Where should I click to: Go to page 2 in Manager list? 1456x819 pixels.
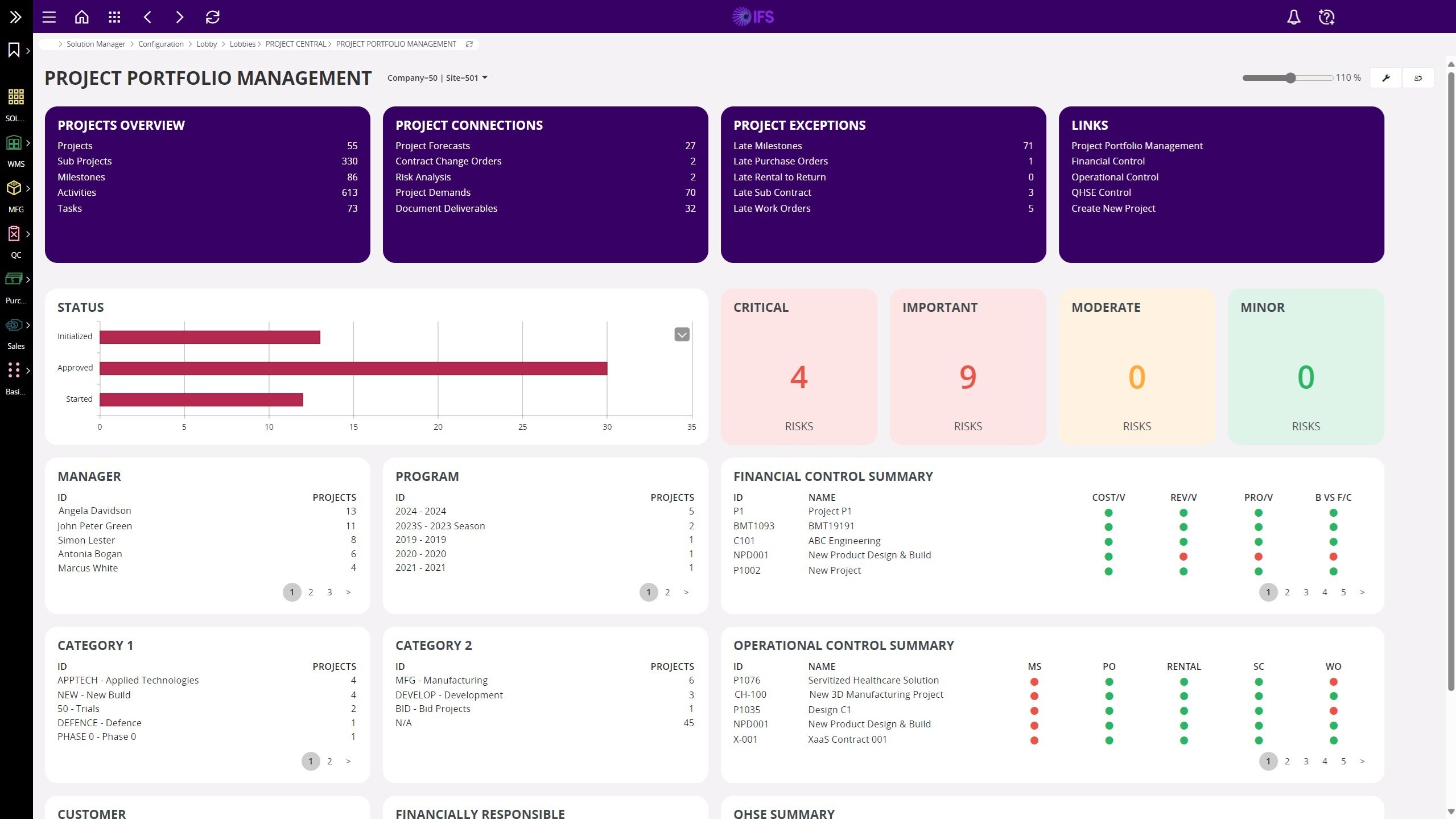tap(311, 592)
